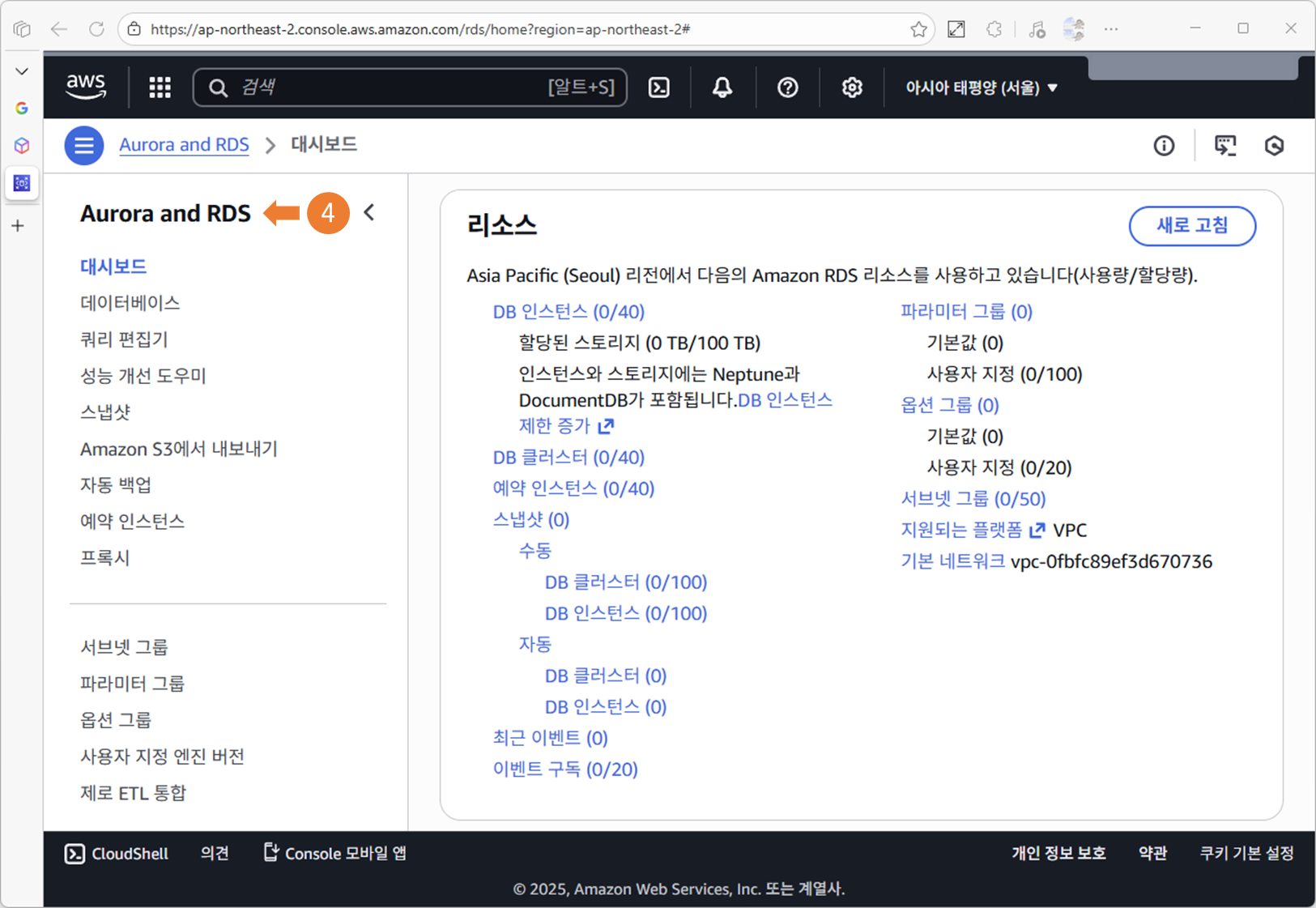The height and width of the screenshot is (908, 1316).
Task: Click the 지원되는 플랫폼 external link
Action: tap(973, 531)
